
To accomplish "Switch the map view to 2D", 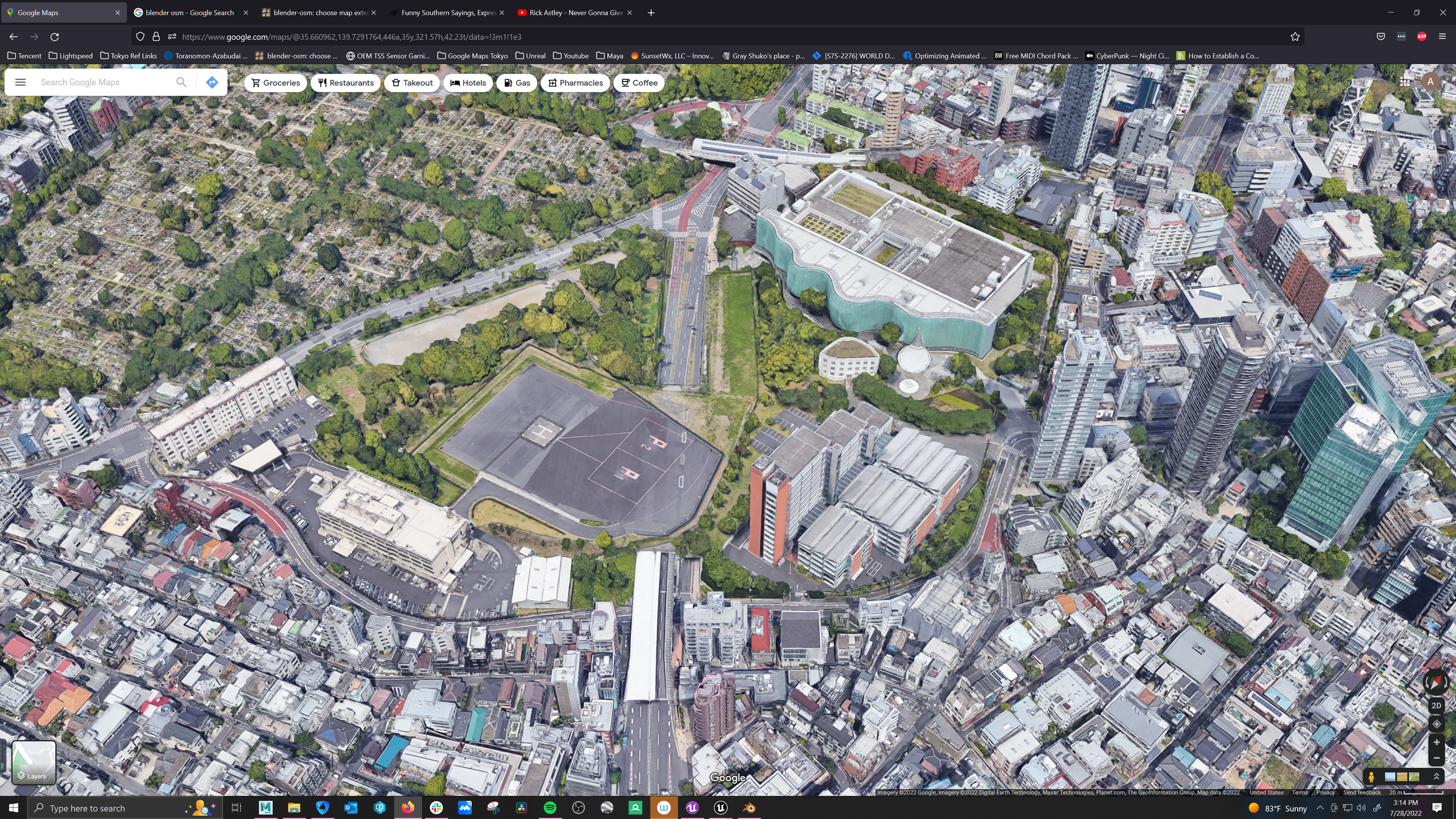I will 1436,705.
